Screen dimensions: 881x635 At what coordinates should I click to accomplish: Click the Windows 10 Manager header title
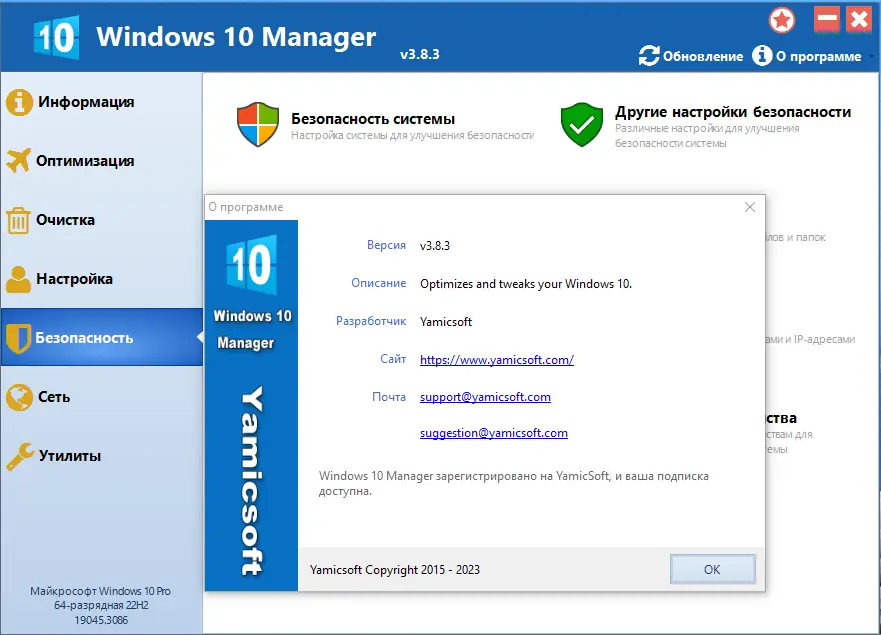click(236, 37)
